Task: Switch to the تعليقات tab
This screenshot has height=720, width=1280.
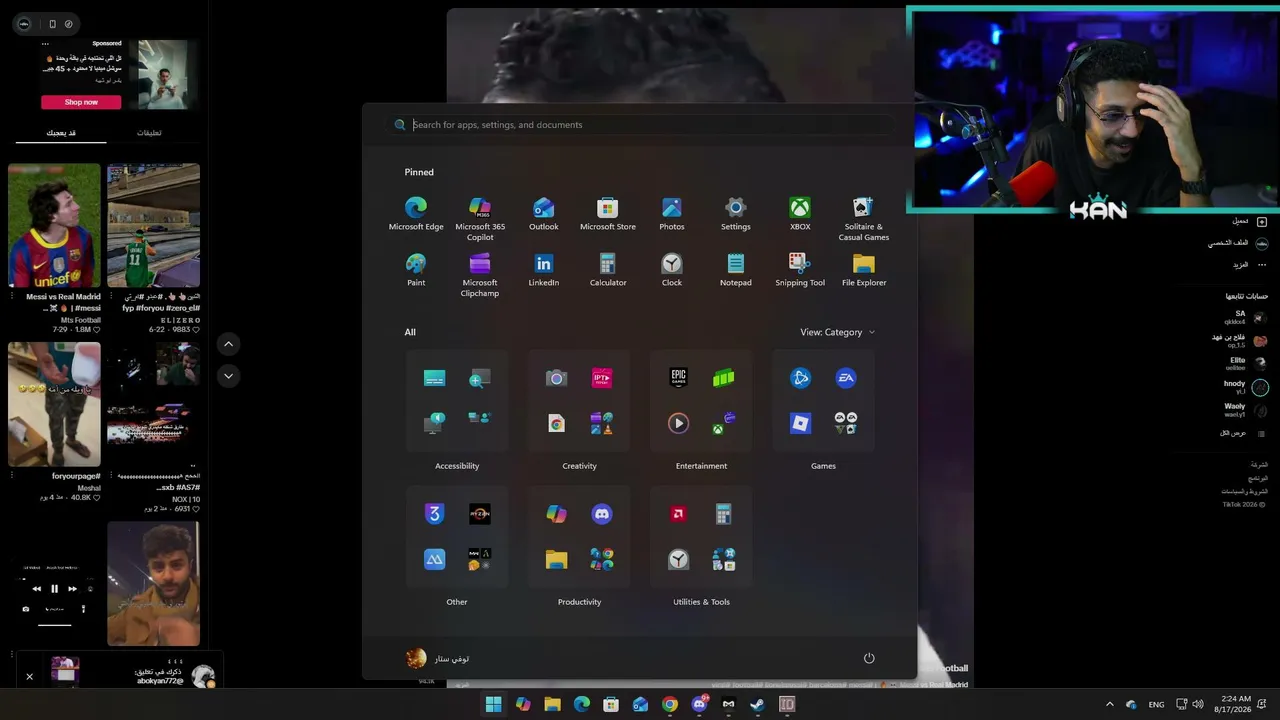Action: pos(149,133)
